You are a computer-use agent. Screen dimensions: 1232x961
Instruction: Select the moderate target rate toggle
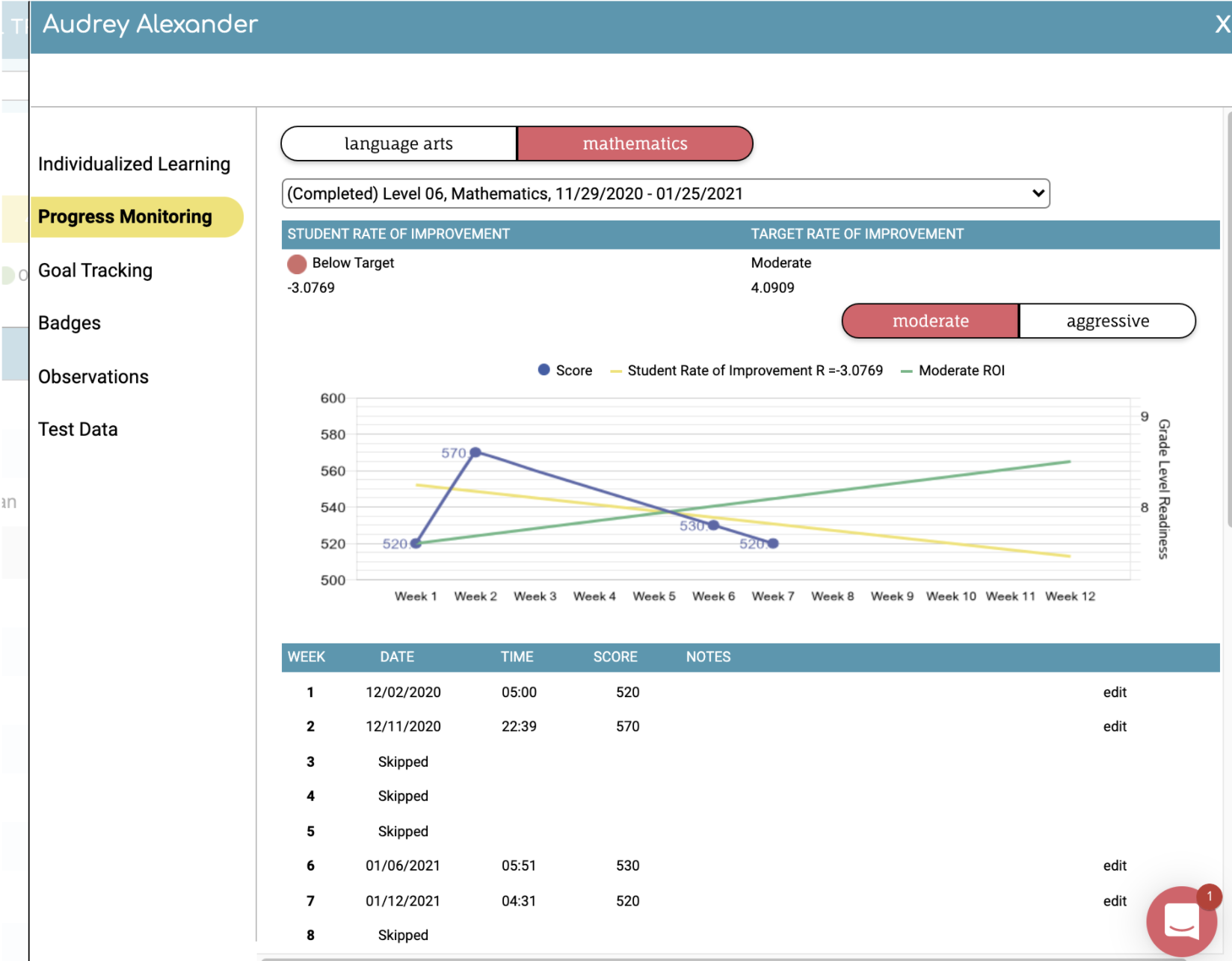931,321
